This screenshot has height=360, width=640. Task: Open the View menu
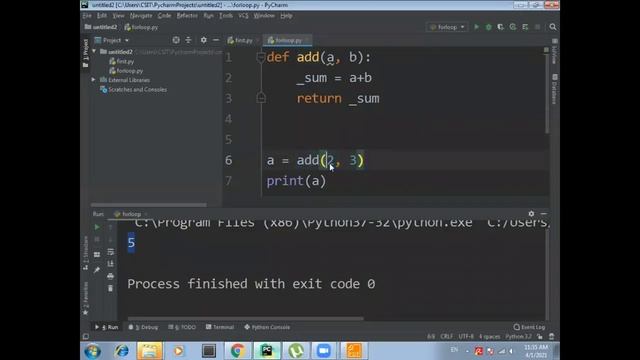point(118,16)
